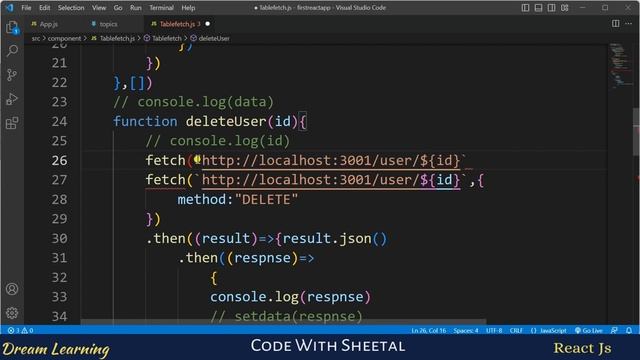This screenshot has width=640, height=360.
Task: Open the errors and warnings status item
Action: 20,330
